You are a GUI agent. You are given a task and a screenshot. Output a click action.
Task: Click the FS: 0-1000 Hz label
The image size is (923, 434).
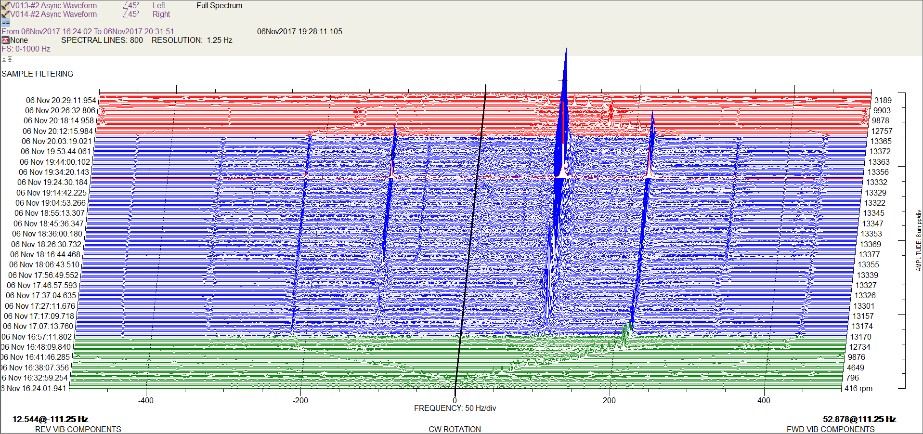click(26, 49)
